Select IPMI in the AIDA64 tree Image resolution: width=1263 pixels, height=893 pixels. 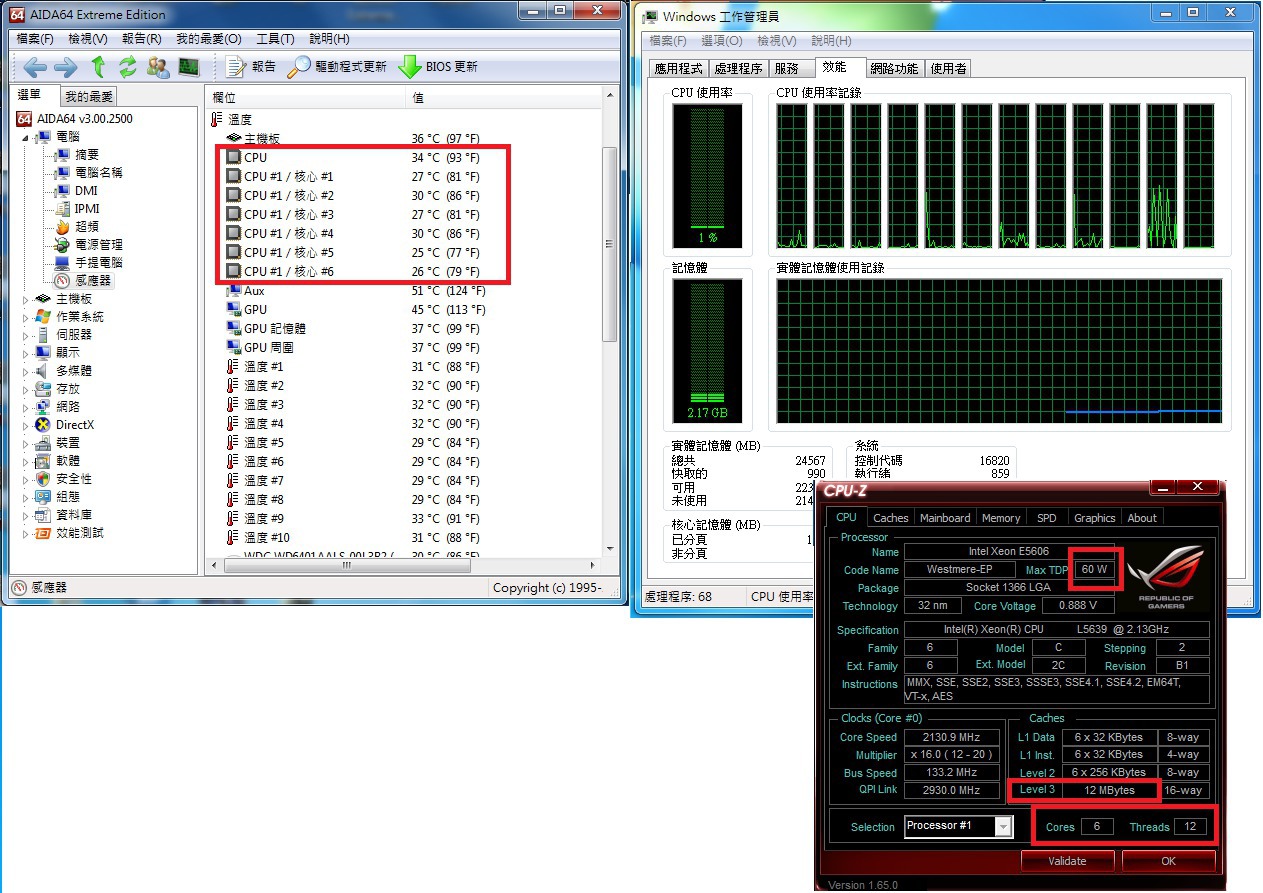pyautogui.click(x=87, y=209)
